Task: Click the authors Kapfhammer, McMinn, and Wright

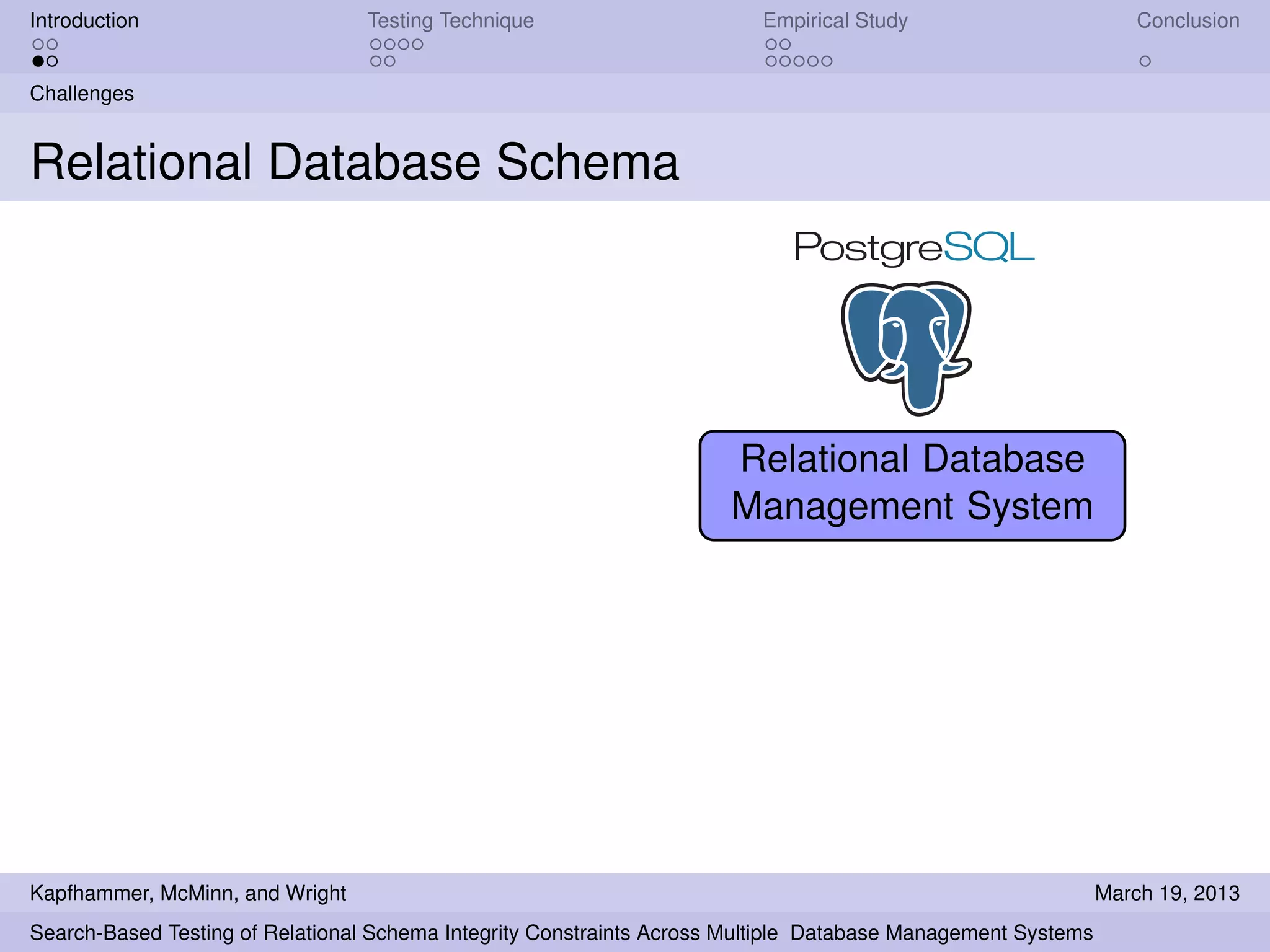Action: click(x=188, y=893)
